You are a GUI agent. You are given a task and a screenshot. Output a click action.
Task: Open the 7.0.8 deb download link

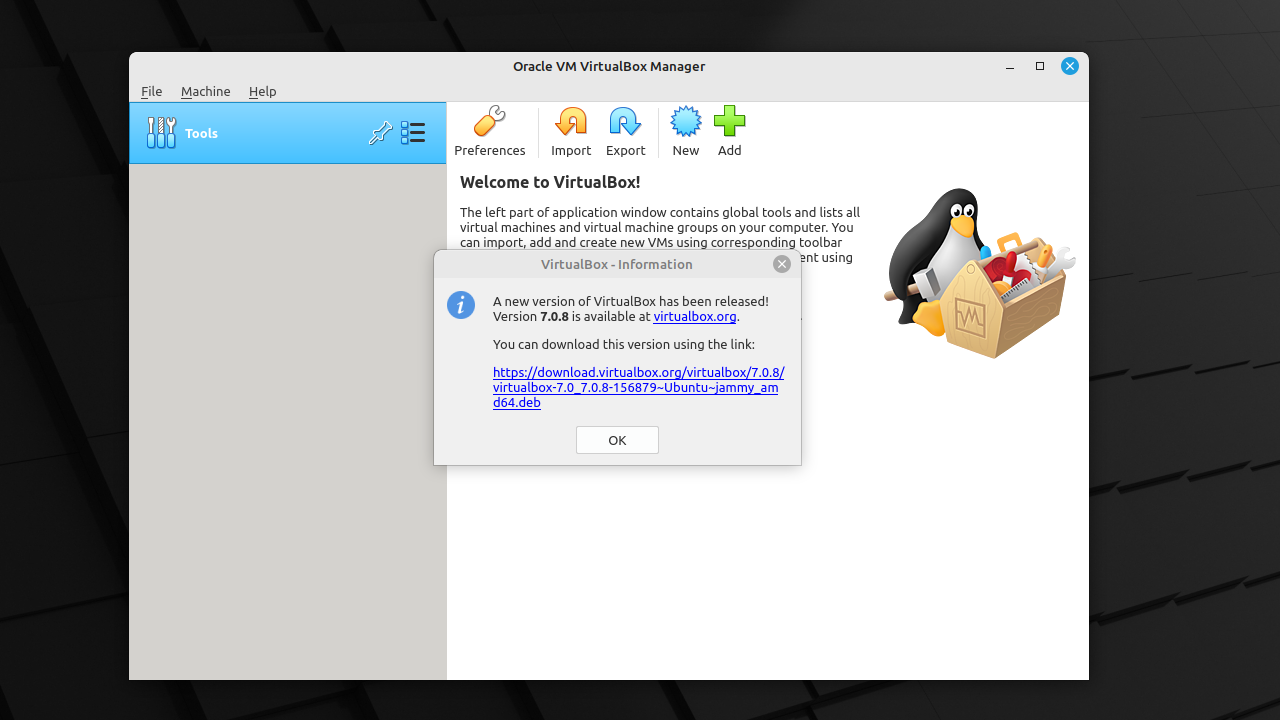(x=638, y=387)
